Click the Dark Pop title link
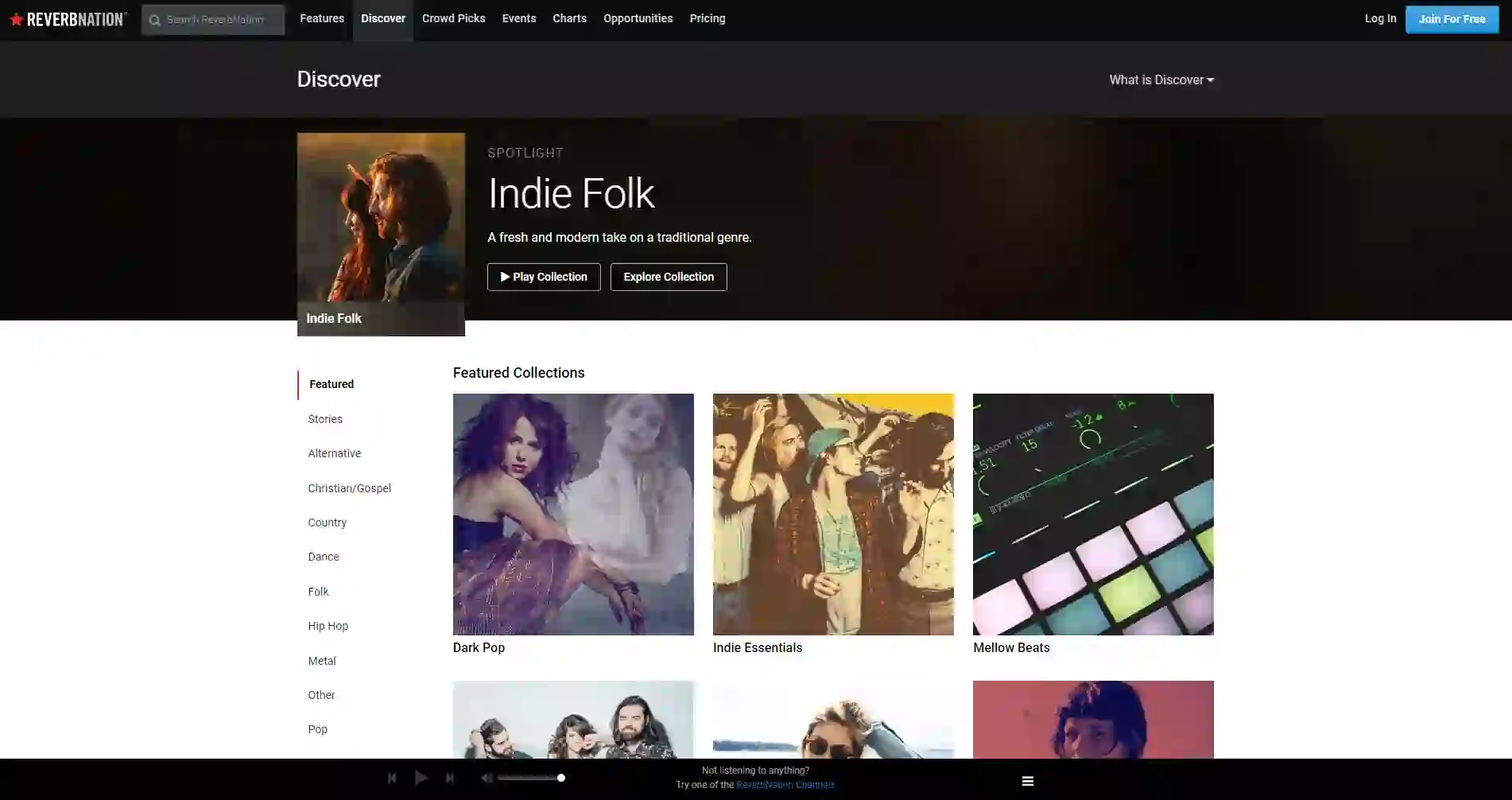Viewport: 1512px width, 800px height. click(x=479, y=647)
